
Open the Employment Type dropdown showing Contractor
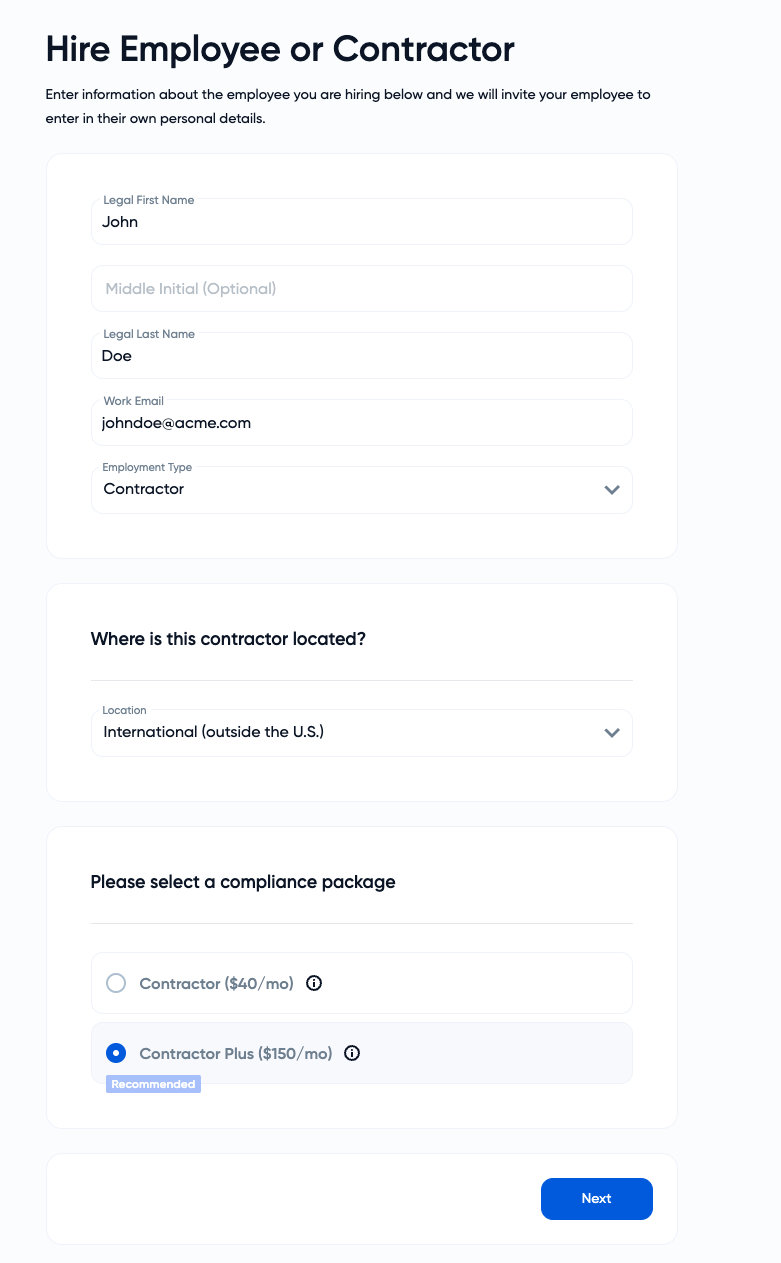click(x=350, y=490)
